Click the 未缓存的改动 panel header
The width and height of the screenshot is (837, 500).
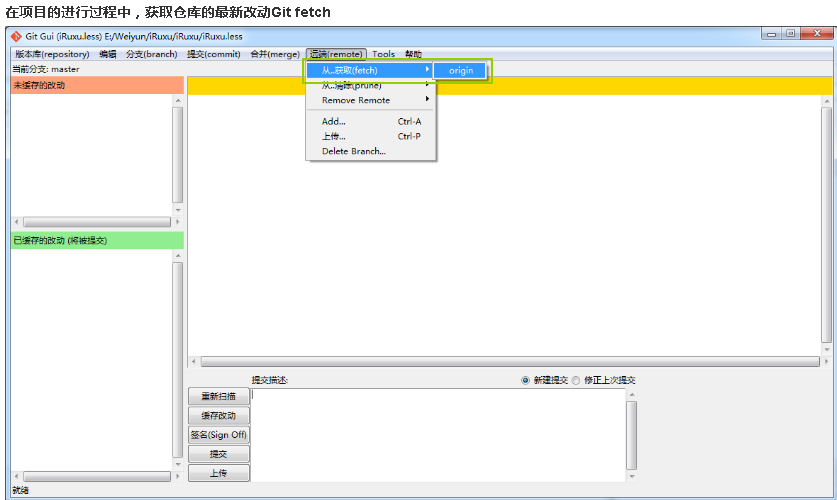tap(97, 85)
